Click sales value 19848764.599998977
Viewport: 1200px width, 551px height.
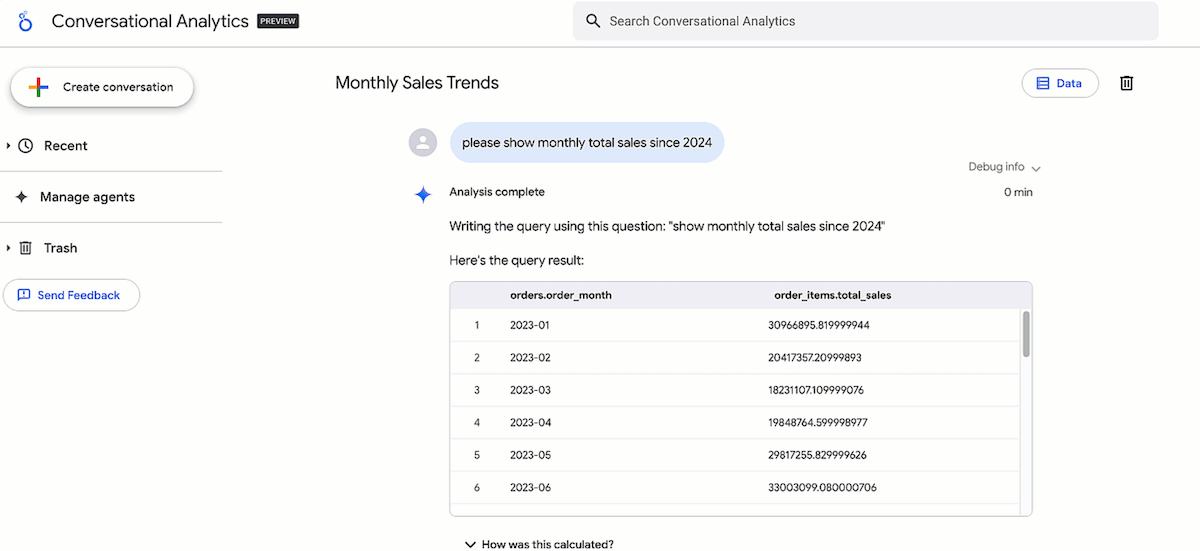pyautogui.click(x=818, y=422)
